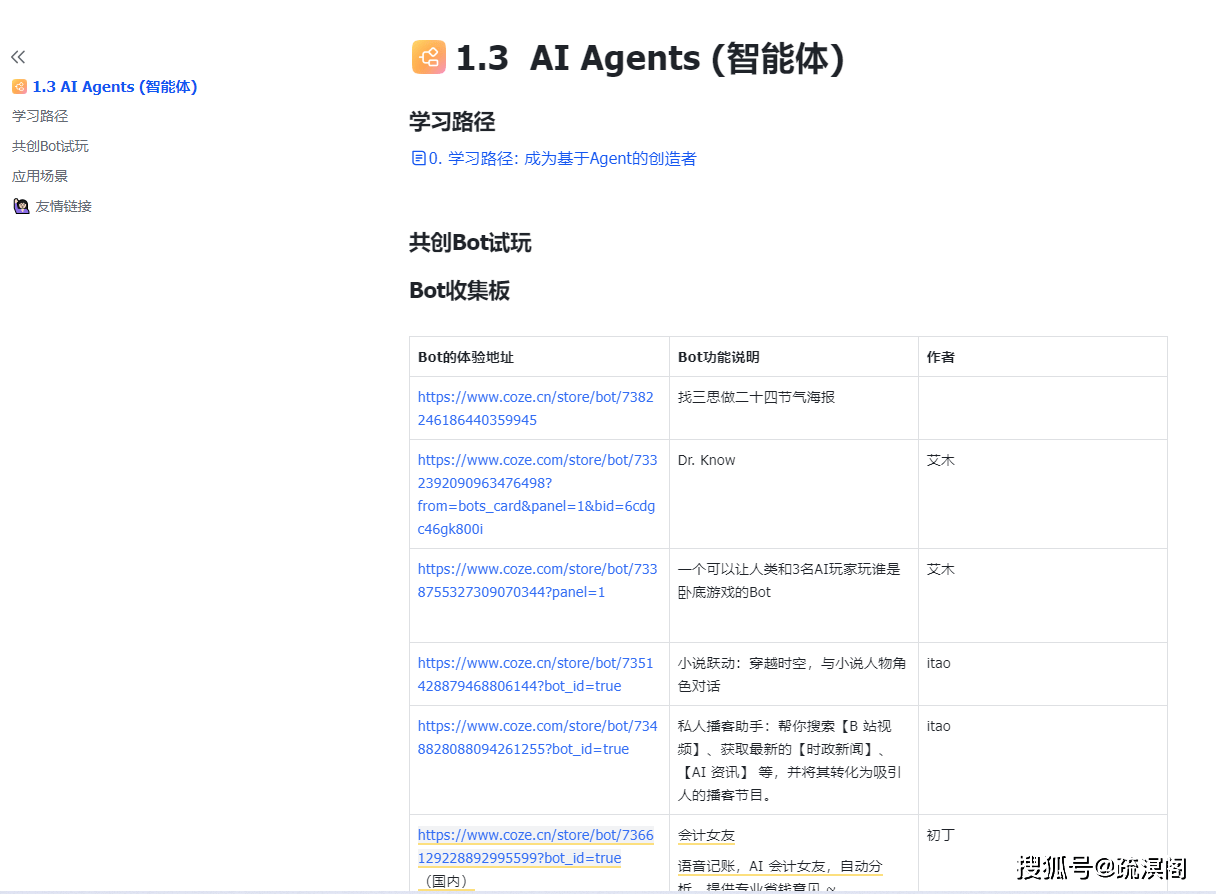
Task: Open the 谁是卧底 game bot link
Action: click(537, 580)
